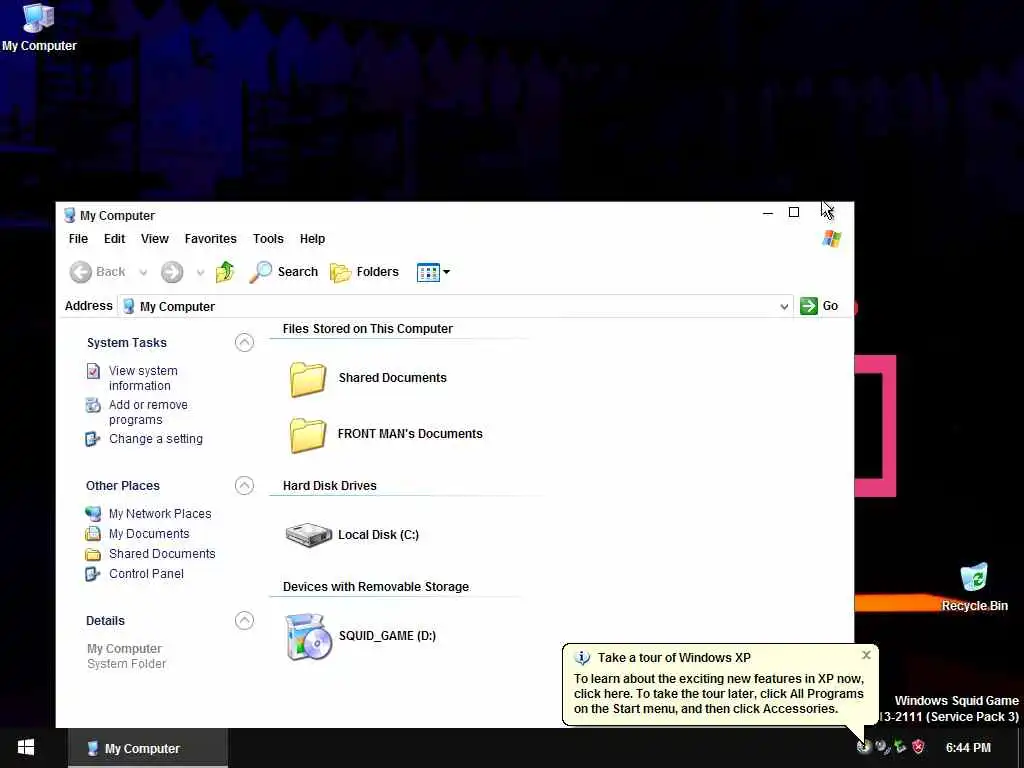This screenshot has height=768, width=1024.
Task: Click the Windows flag logo in window
Action: click(831, 239)
